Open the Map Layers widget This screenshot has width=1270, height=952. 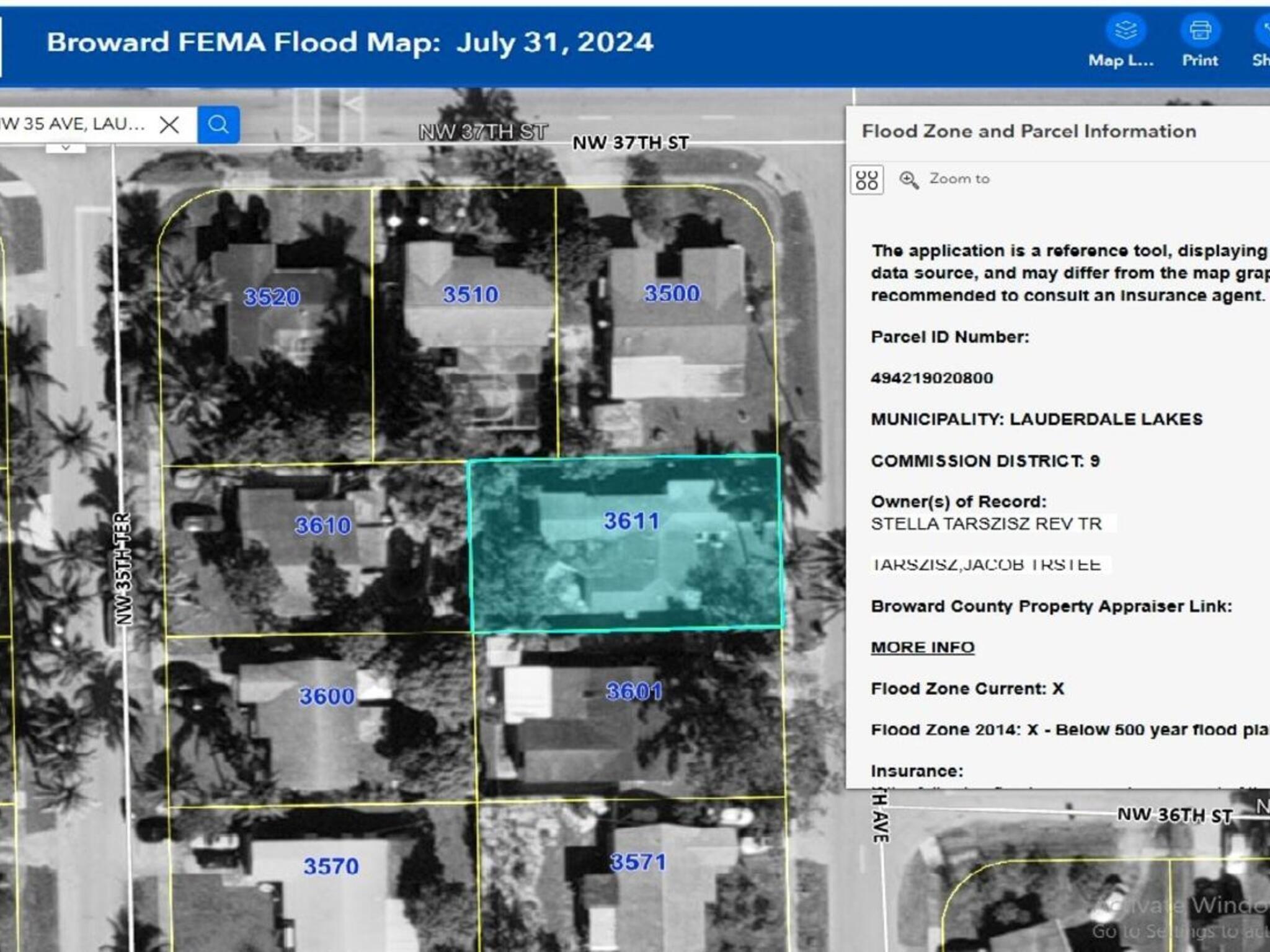tap(1125, 30)
